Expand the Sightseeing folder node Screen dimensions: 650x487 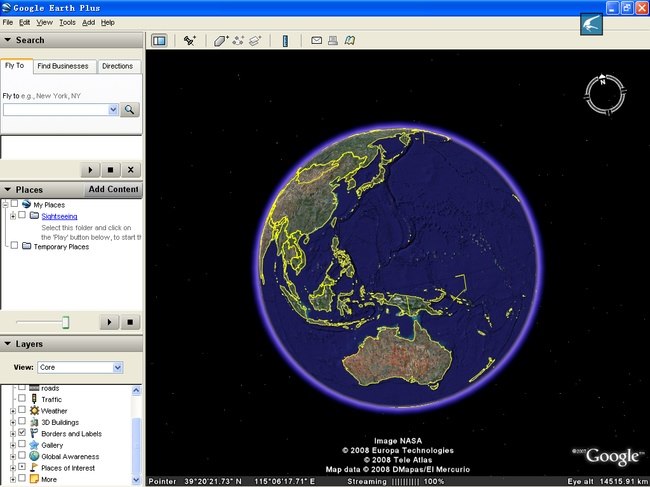coord(13,216)
